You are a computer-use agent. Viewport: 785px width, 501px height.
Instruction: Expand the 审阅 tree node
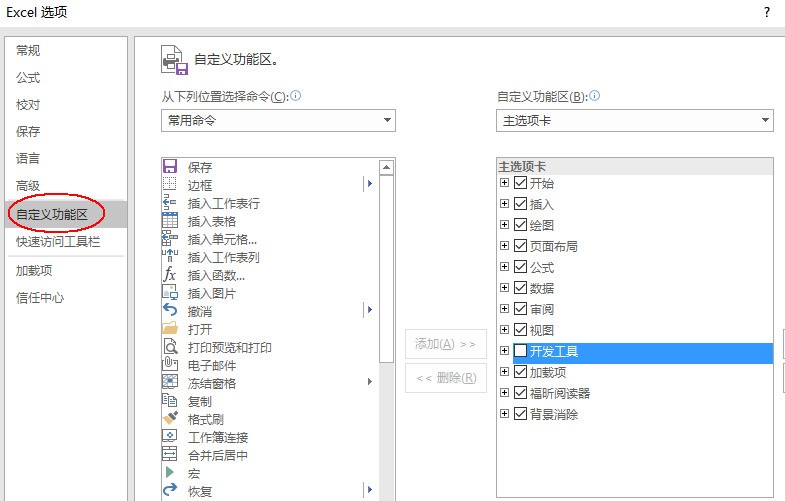tap(504, 309)
